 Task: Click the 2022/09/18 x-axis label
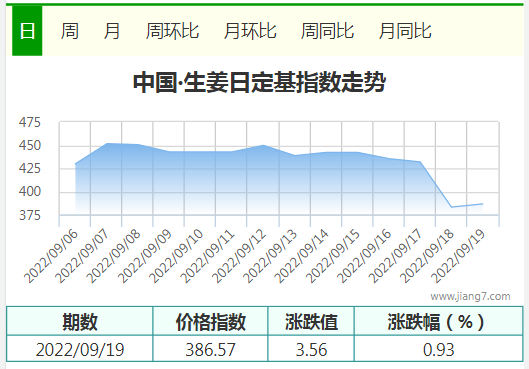click(427, 256)
